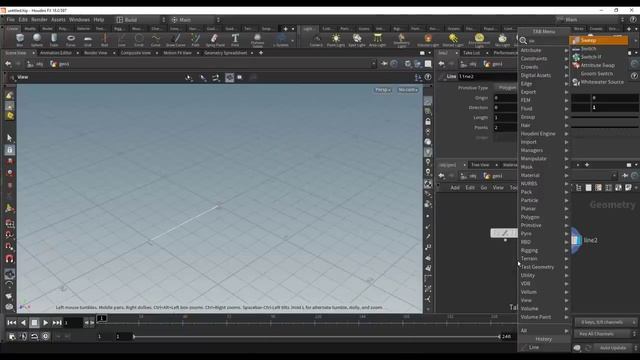640x360 pixels.
Task: Open the File menu
Action: tap(11, 20)
